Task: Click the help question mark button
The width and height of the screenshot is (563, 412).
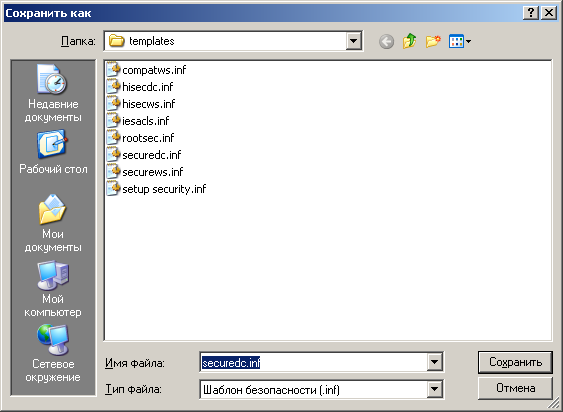Action: (531, 13)
